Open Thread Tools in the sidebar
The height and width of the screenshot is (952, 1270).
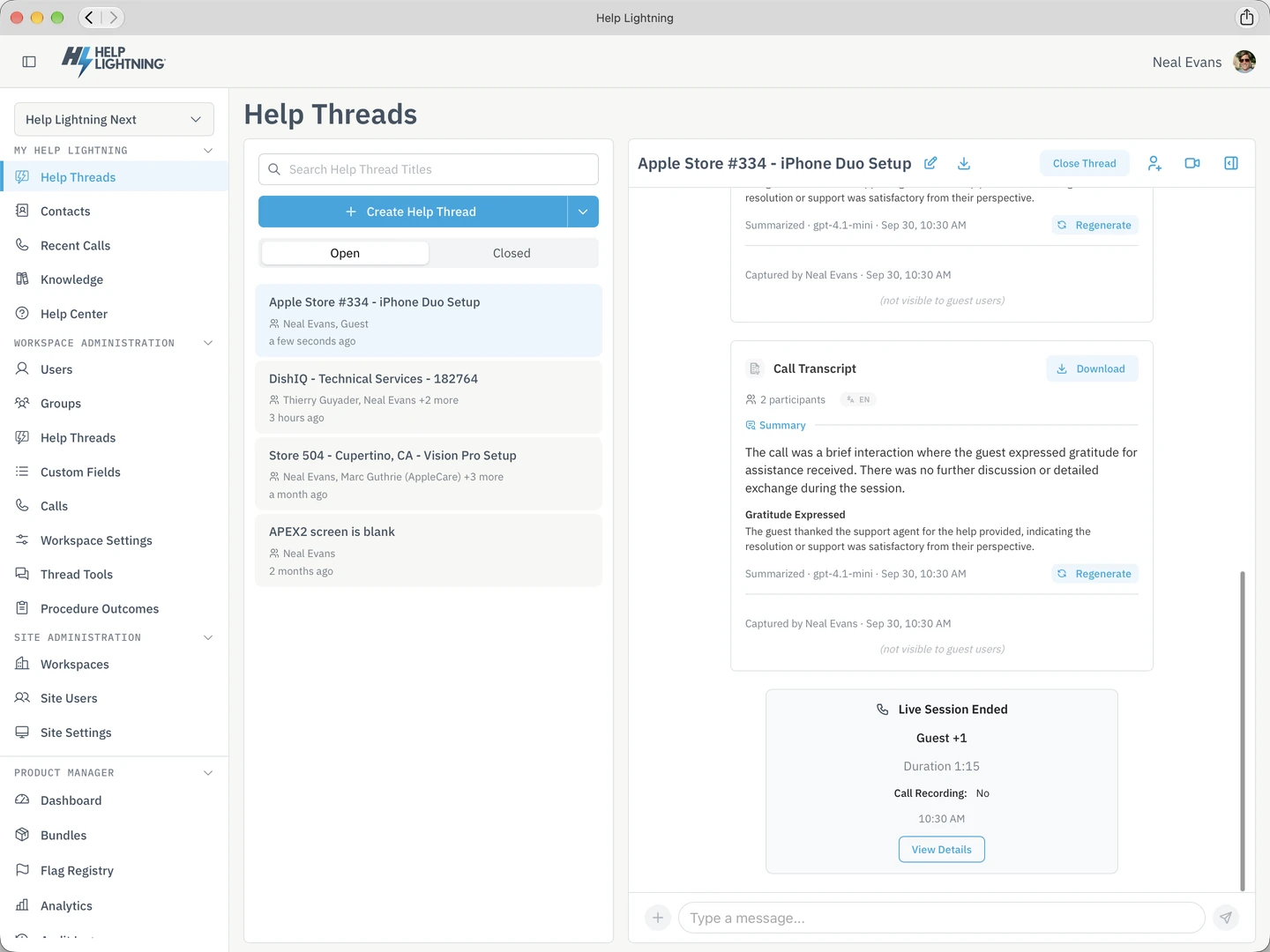pyautogui.click(x=115, y=575)
